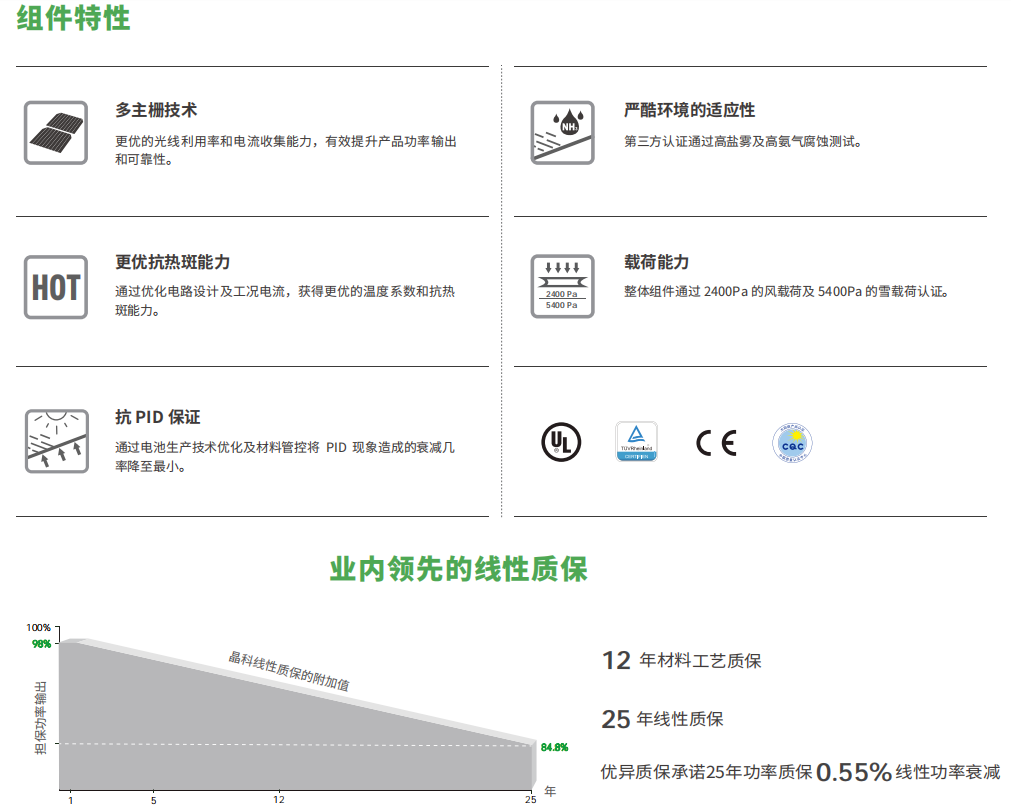Click the 100% axis label
Screen dimensions: 1011x809
coord(38,627)
